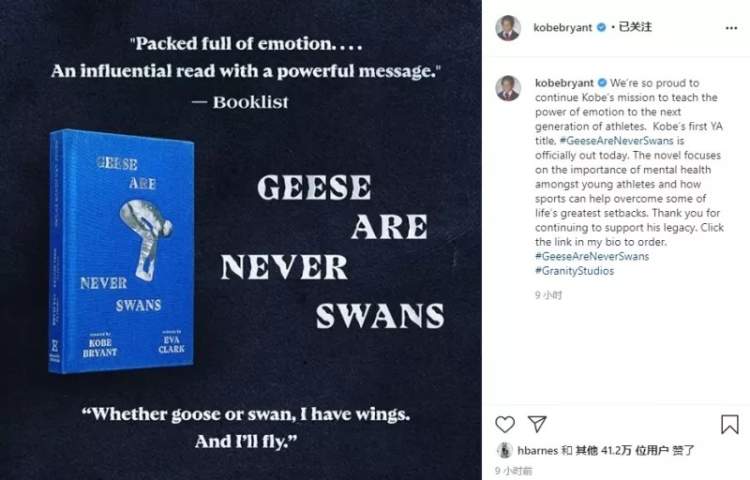Share the post via paper plane icon
750x480 pixels.
537,424
